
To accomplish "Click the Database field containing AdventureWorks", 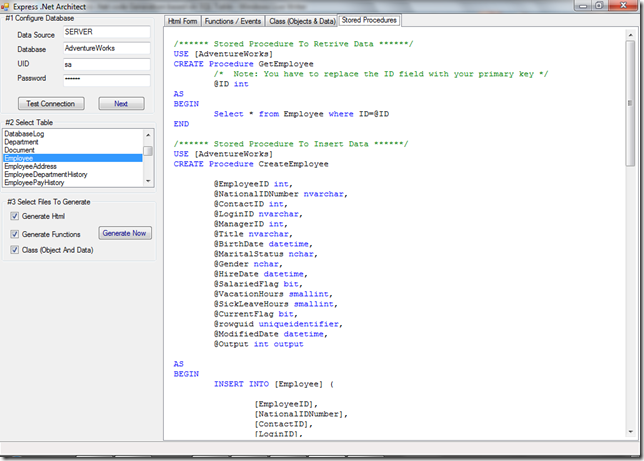I will tap(106, 48).
